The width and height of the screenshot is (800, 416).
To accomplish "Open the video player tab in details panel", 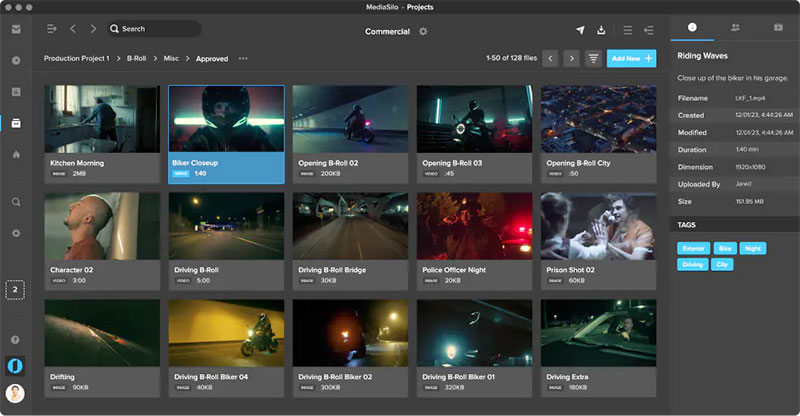I will (778, 28).
